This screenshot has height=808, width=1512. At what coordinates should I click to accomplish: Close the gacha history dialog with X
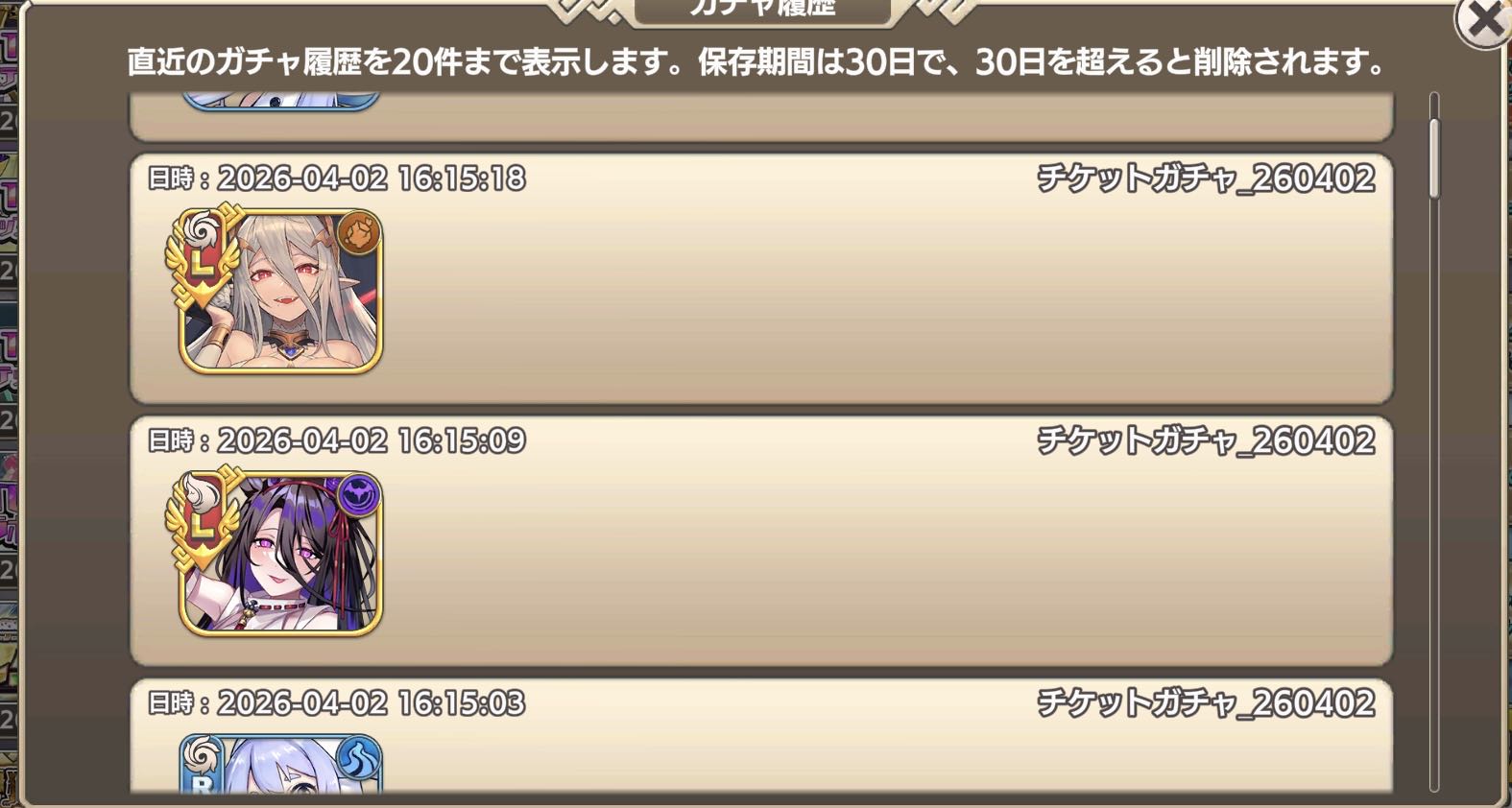[x=1484, y=20]
